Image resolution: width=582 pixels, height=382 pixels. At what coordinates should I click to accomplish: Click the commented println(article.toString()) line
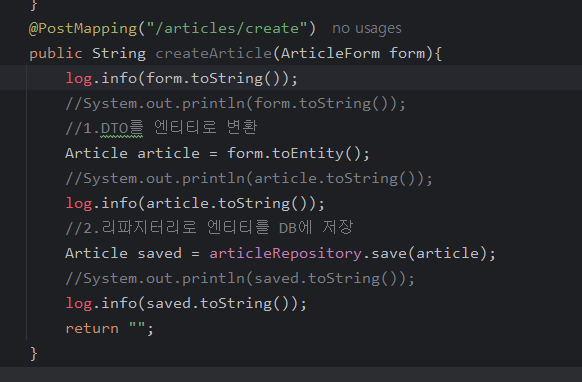(249, 179)
